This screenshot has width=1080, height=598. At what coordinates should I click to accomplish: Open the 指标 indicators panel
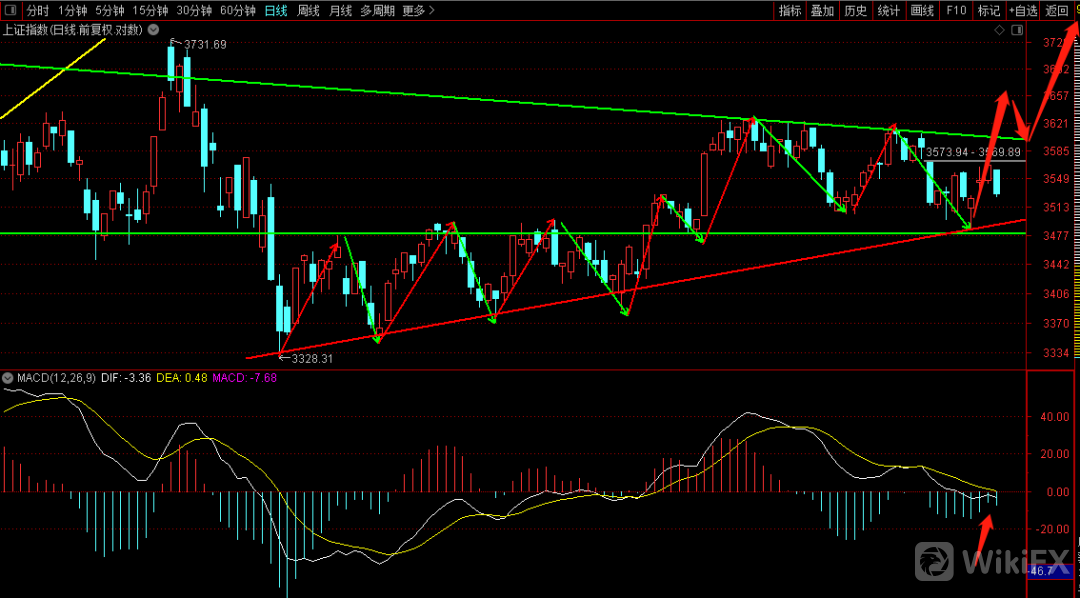click(790, 11)
